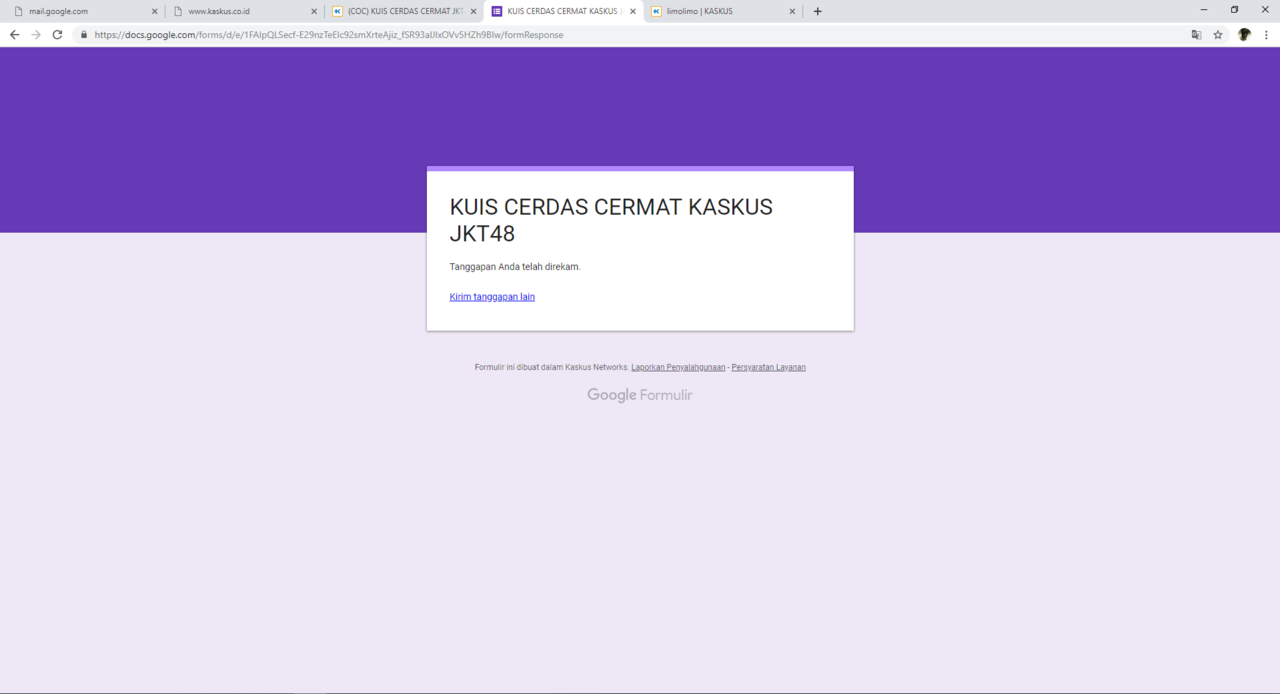1280x694 pixels.
Task: Click the KUIS CERDAS CERMAT form title
Action: 611,220
